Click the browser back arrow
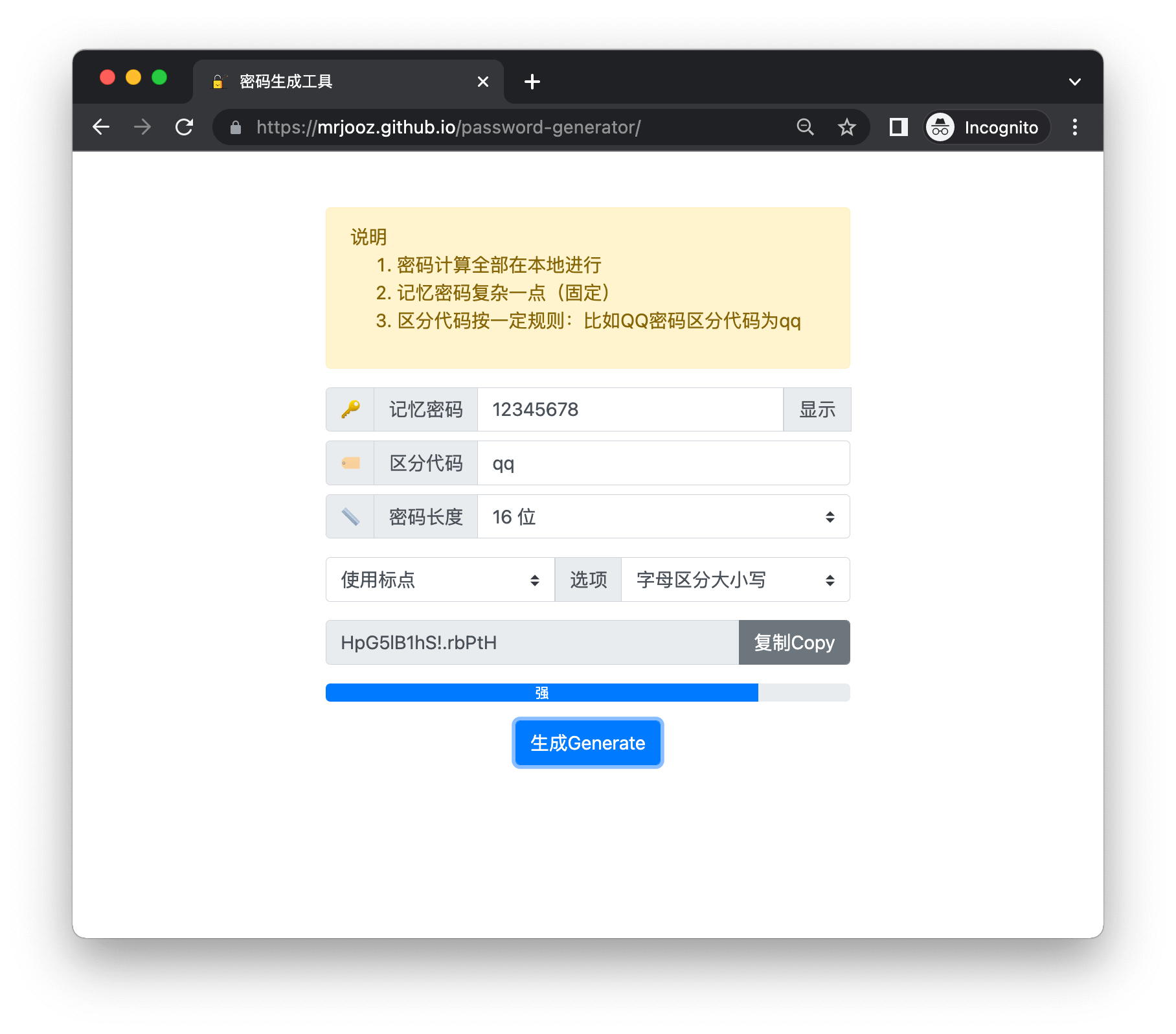 tap(102, 127)
